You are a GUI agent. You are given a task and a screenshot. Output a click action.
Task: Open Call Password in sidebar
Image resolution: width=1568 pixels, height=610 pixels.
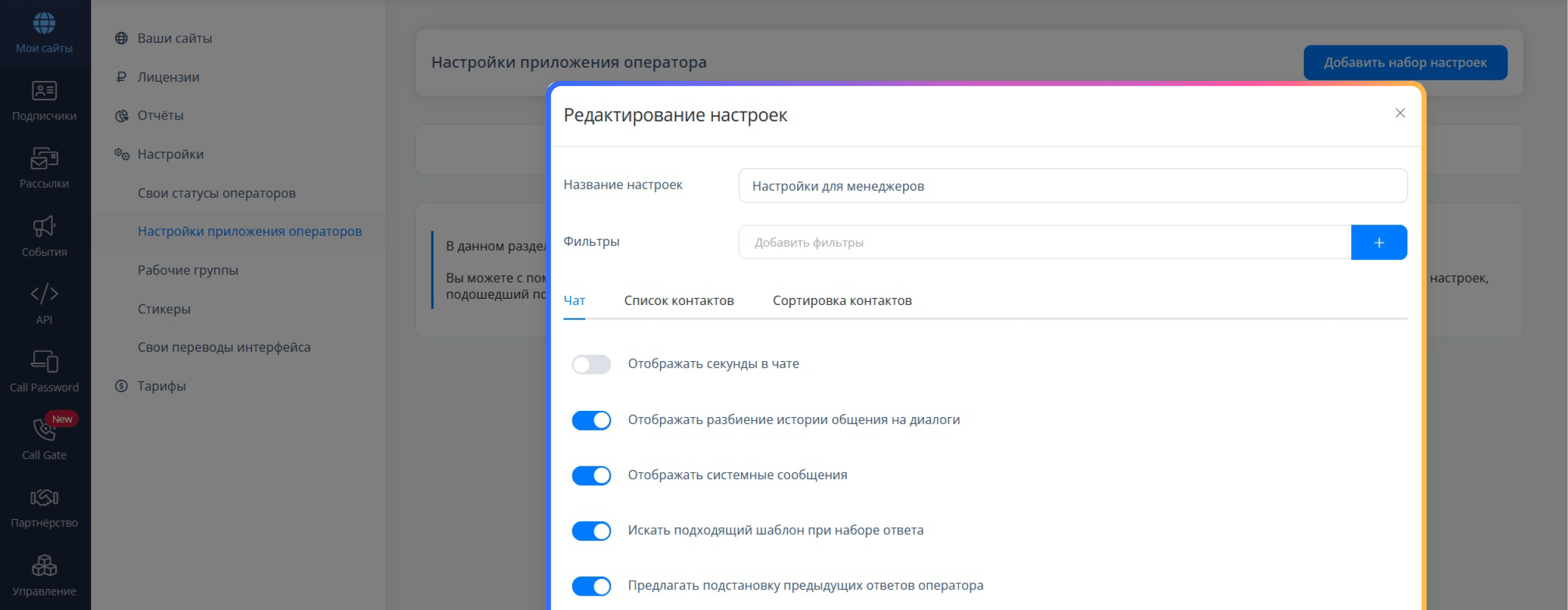click(44, 372)
